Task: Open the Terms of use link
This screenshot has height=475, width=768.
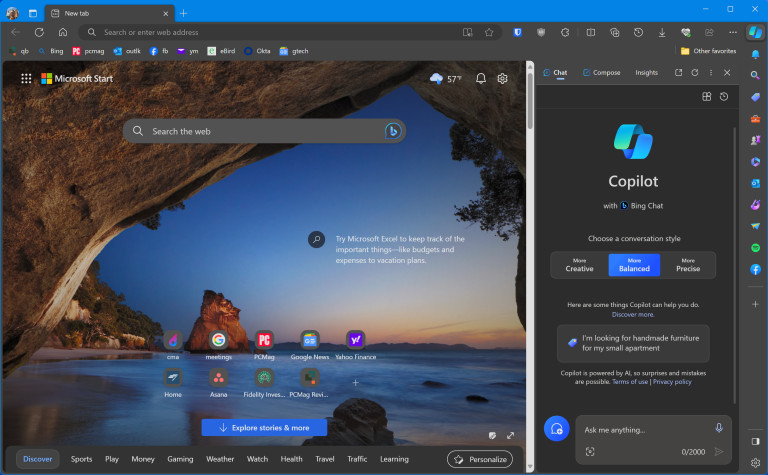Action: coord(630,382)
